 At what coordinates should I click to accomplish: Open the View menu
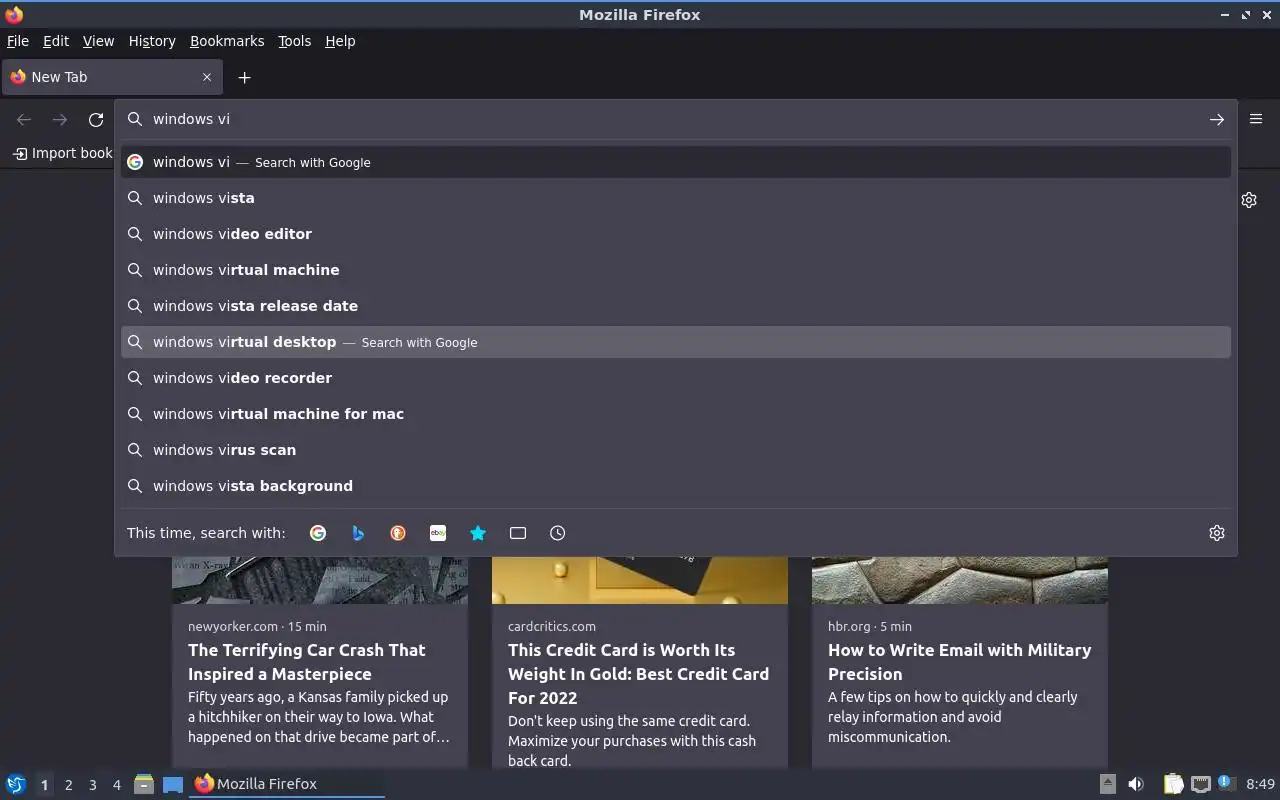[98, 41]
